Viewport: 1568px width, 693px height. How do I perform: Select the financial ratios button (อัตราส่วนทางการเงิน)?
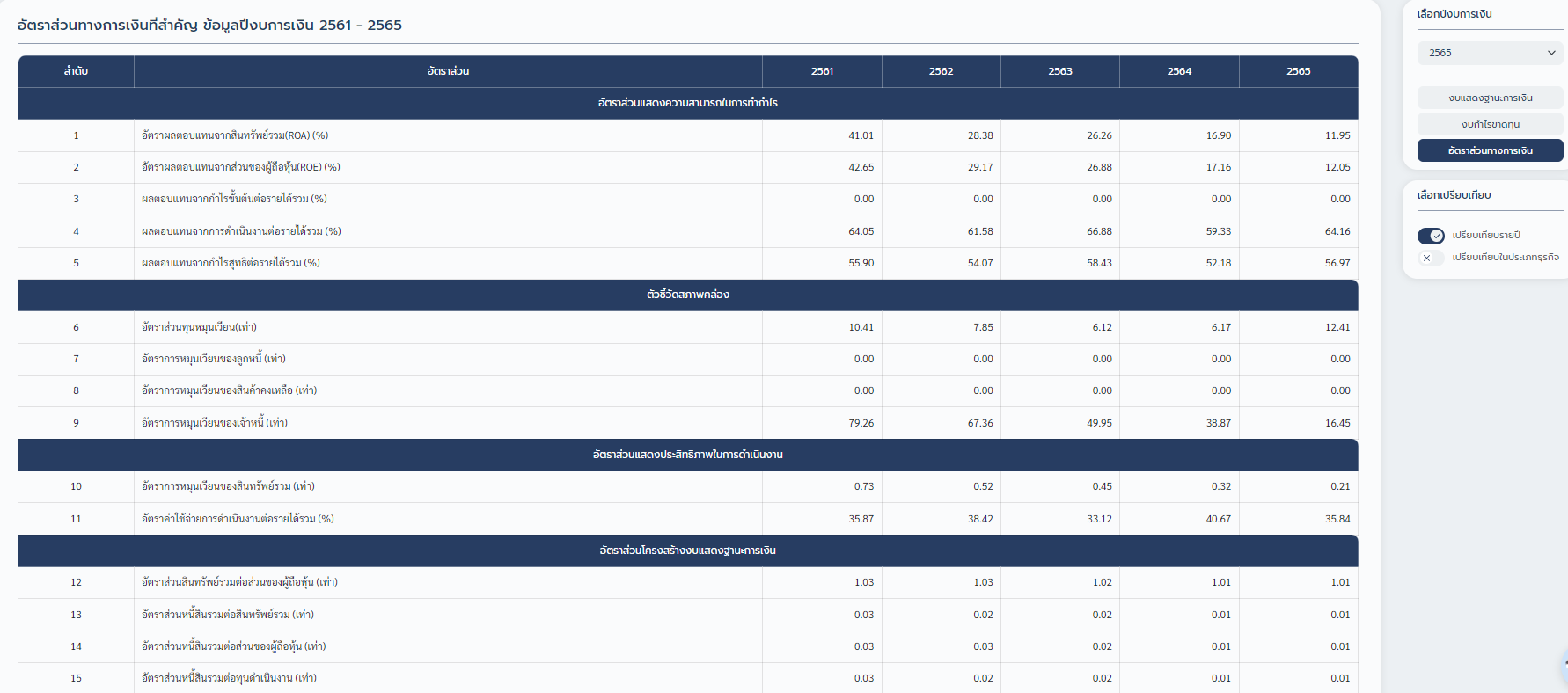[1490, 150]
